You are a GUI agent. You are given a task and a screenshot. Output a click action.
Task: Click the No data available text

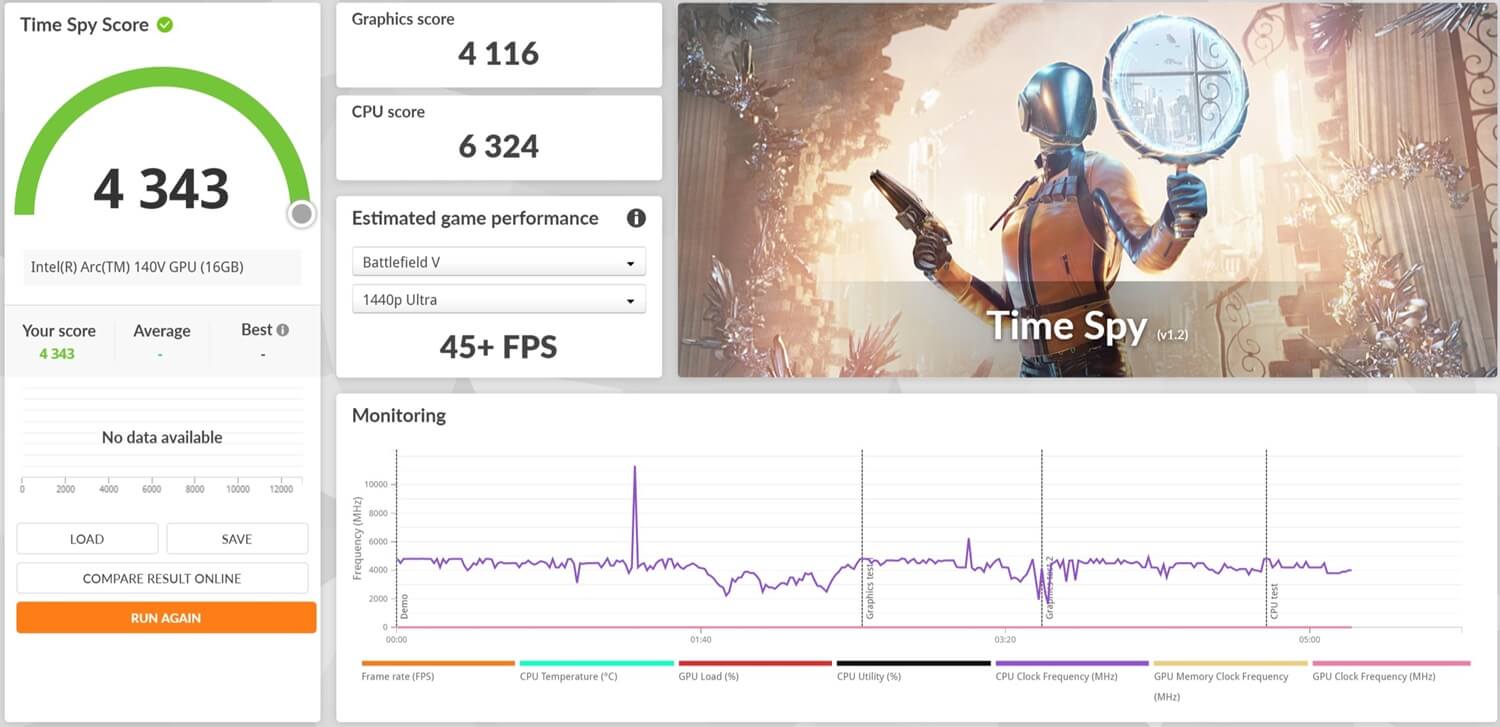(162, 437)
